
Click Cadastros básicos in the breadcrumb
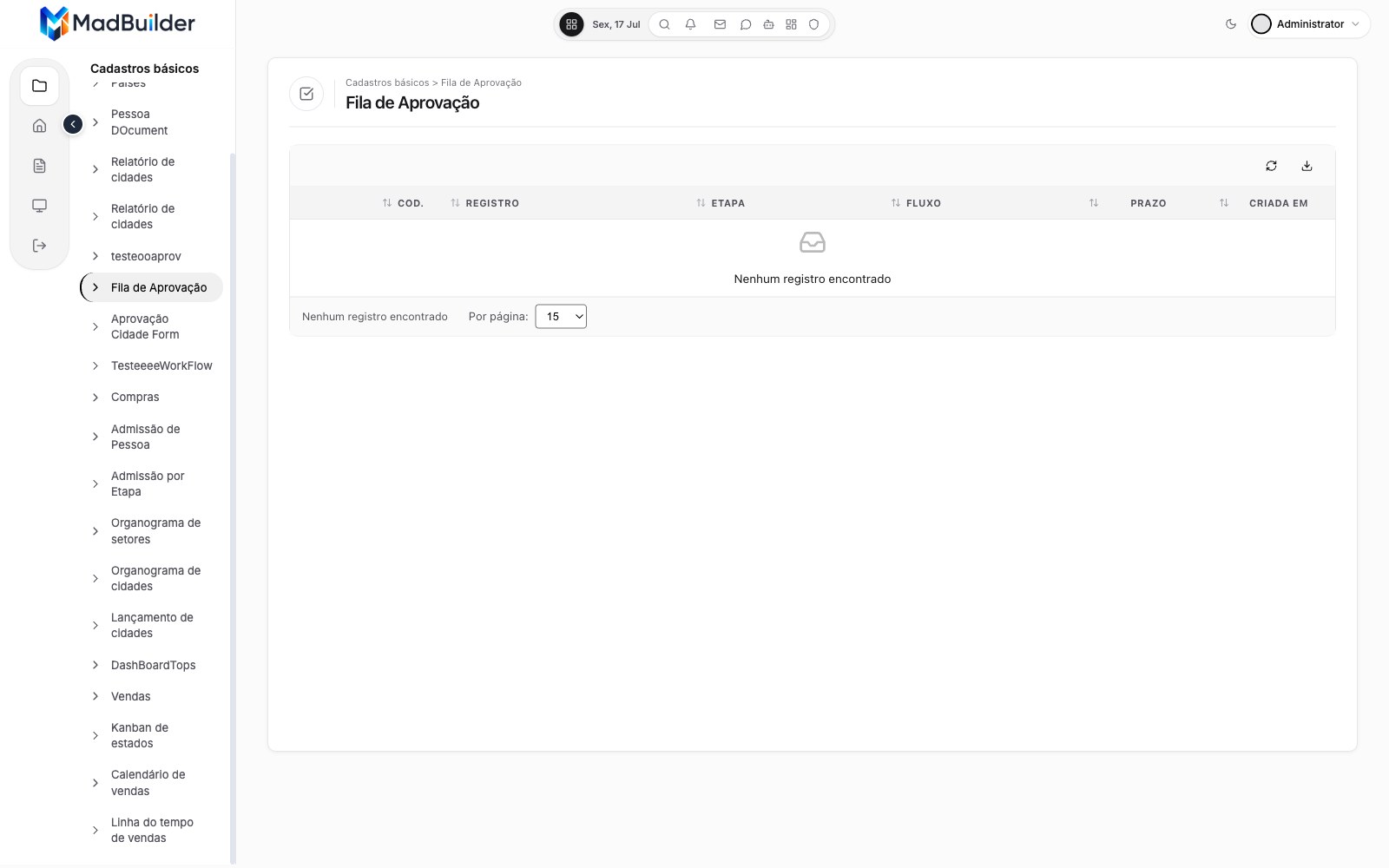(387, 82)
